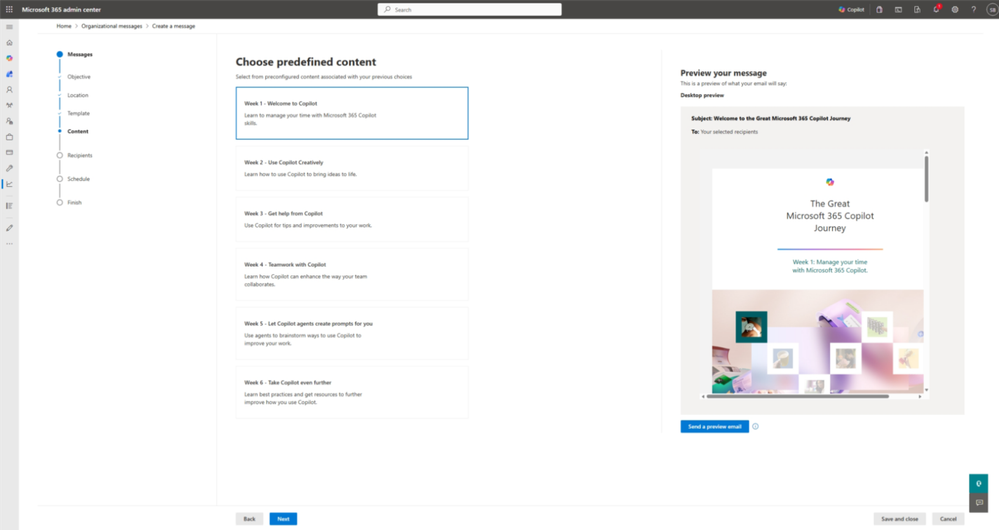
Task: Open the Setup wrench icon in sidebar
Action: (x=9, y=168)
